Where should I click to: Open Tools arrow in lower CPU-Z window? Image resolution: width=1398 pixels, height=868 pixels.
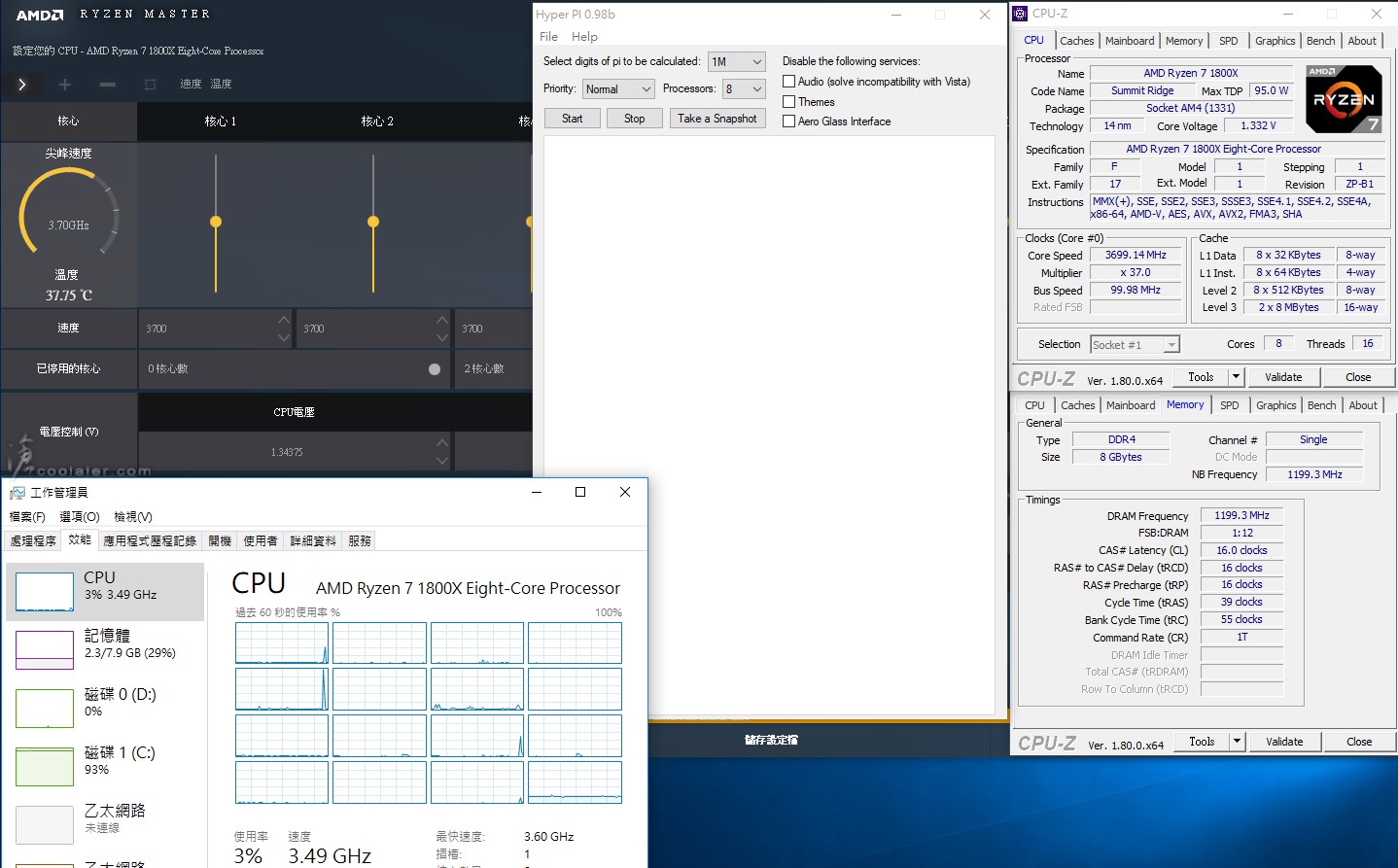1237,742
